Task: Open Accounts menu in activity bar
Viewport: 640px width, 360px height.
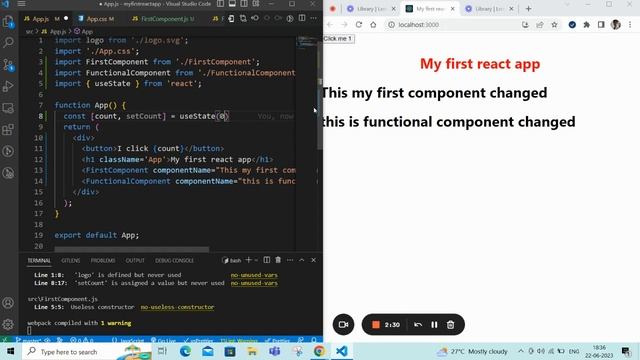Action: coord(8,303)
